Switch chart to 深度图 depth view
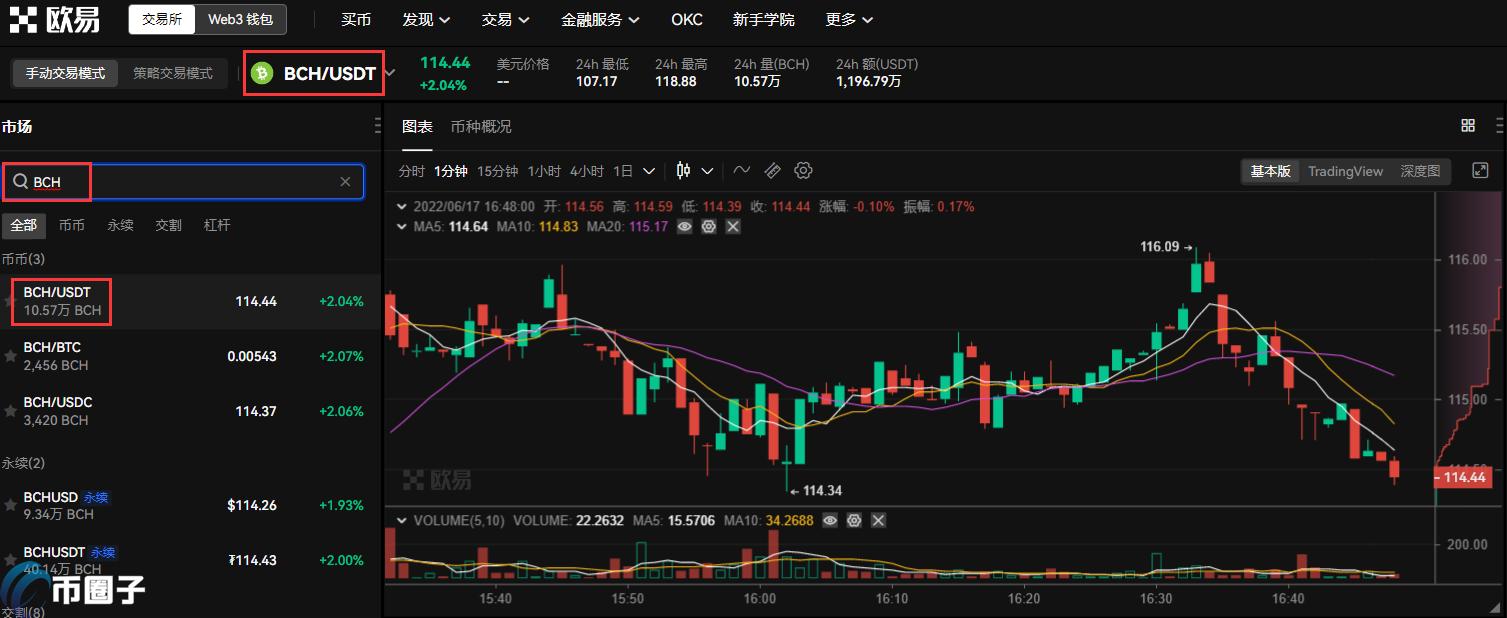Image resolution: width=1507 pixels, height=618 pixels. pos(1420,171)
